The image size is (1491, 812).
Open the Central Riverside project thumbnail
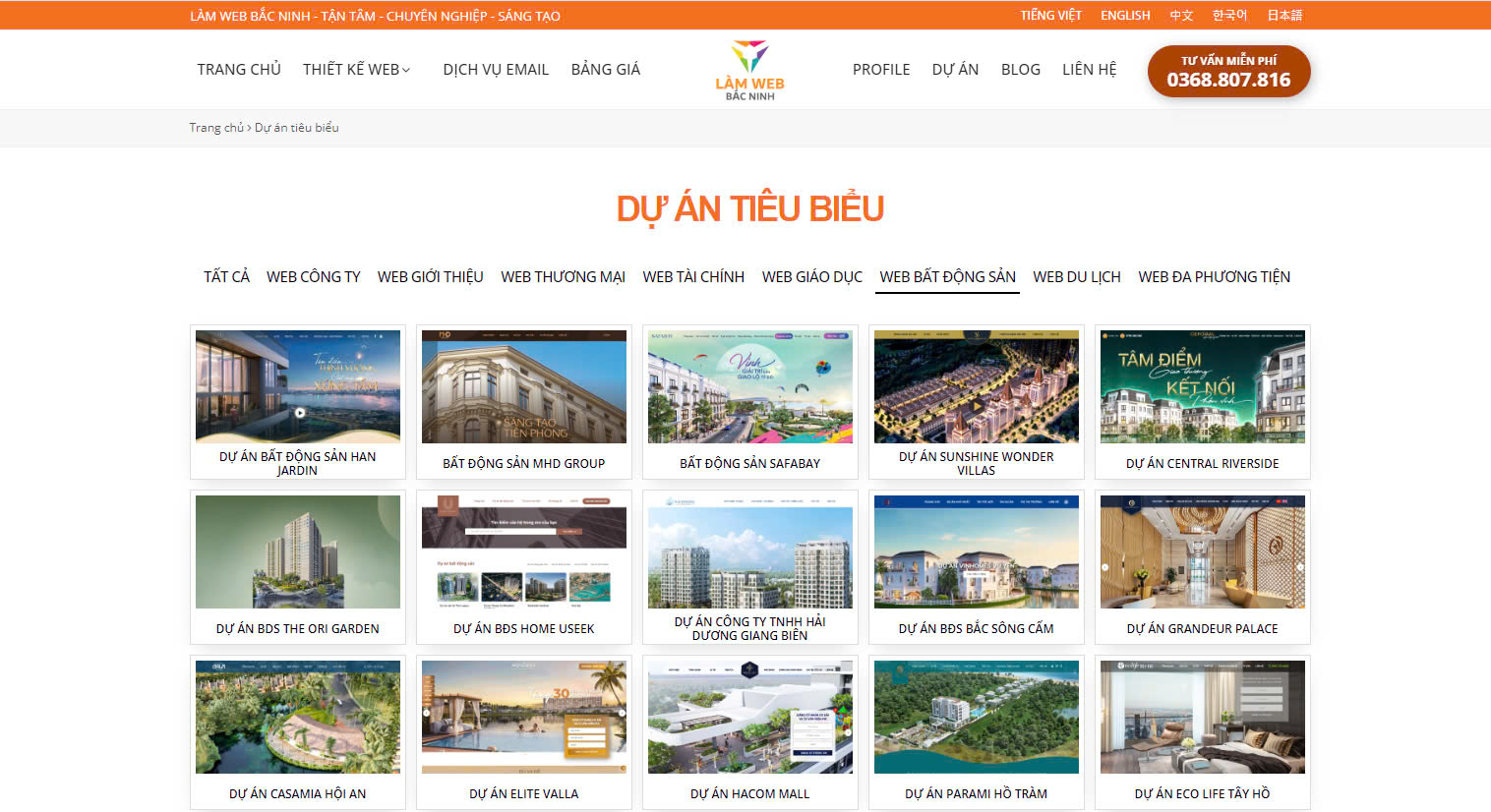[1203, 386]
